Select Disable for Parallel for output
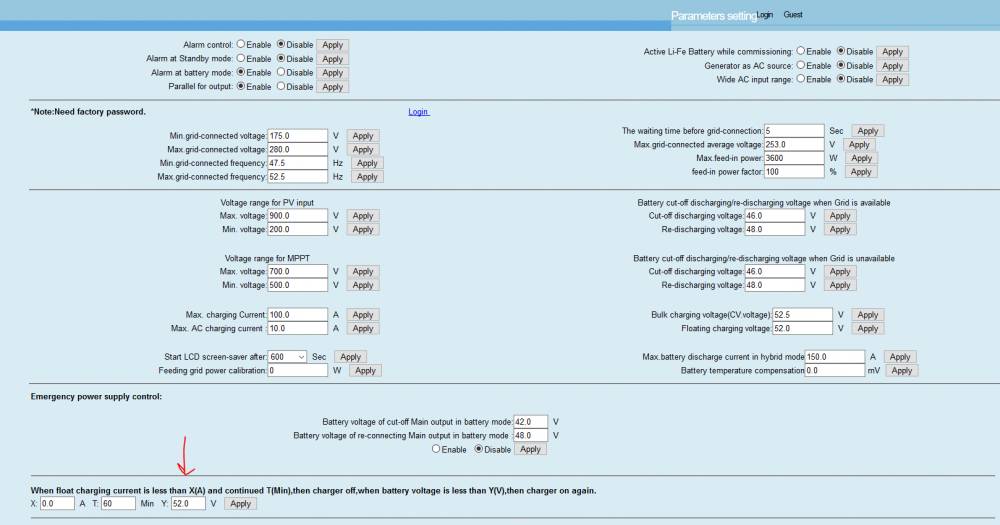This screenshot has width=1000, height=525. click(281, 86)
